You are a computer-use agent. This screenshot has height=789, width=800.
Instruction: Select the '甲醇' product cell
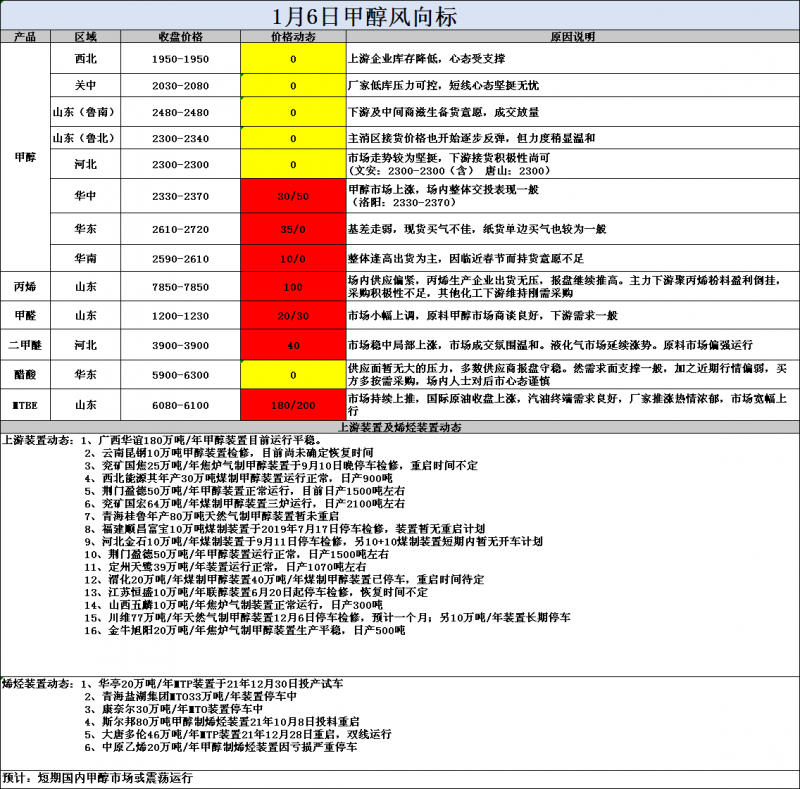click(x=25, y=157)
